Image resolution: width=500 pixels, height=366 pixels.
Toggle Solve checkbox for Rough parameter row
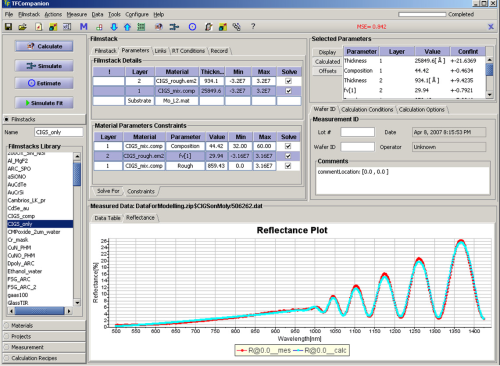tap(288, 166)
